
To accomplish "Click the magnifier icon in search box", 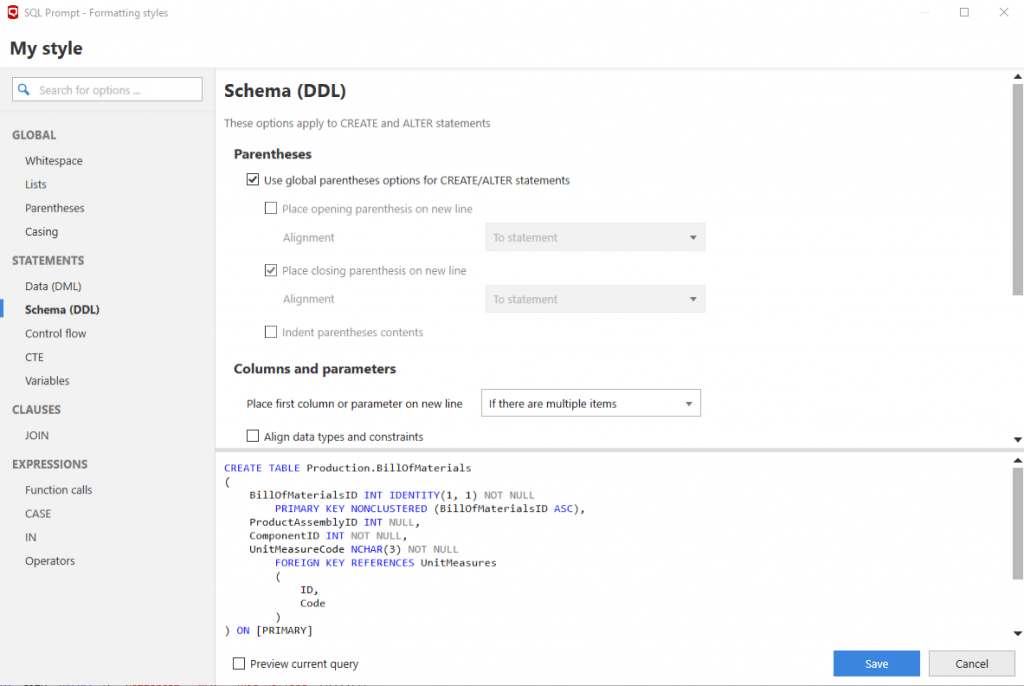I will tap(24, 90).
